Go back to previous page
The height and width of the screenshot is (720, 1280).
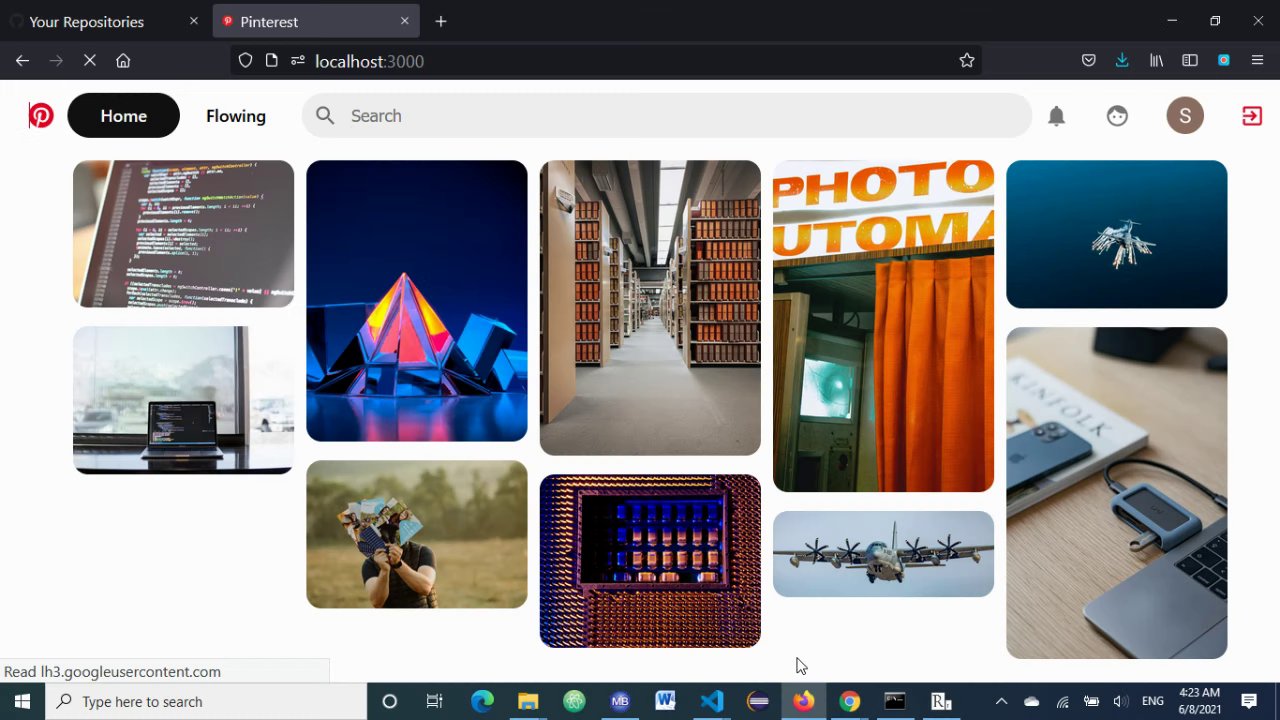tap(22, 61)
